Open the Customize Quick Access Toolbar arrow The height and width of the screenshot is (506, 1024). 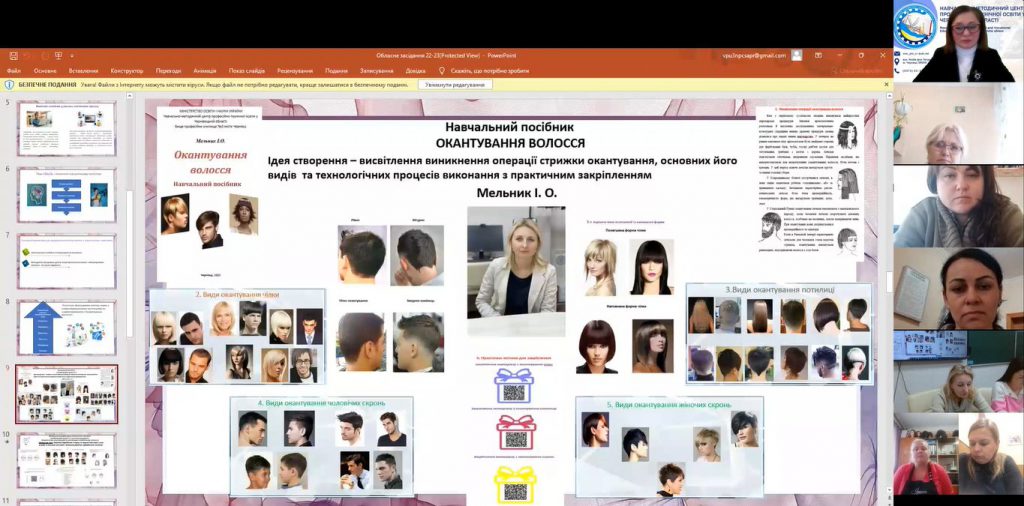click(x=72, y=55)
